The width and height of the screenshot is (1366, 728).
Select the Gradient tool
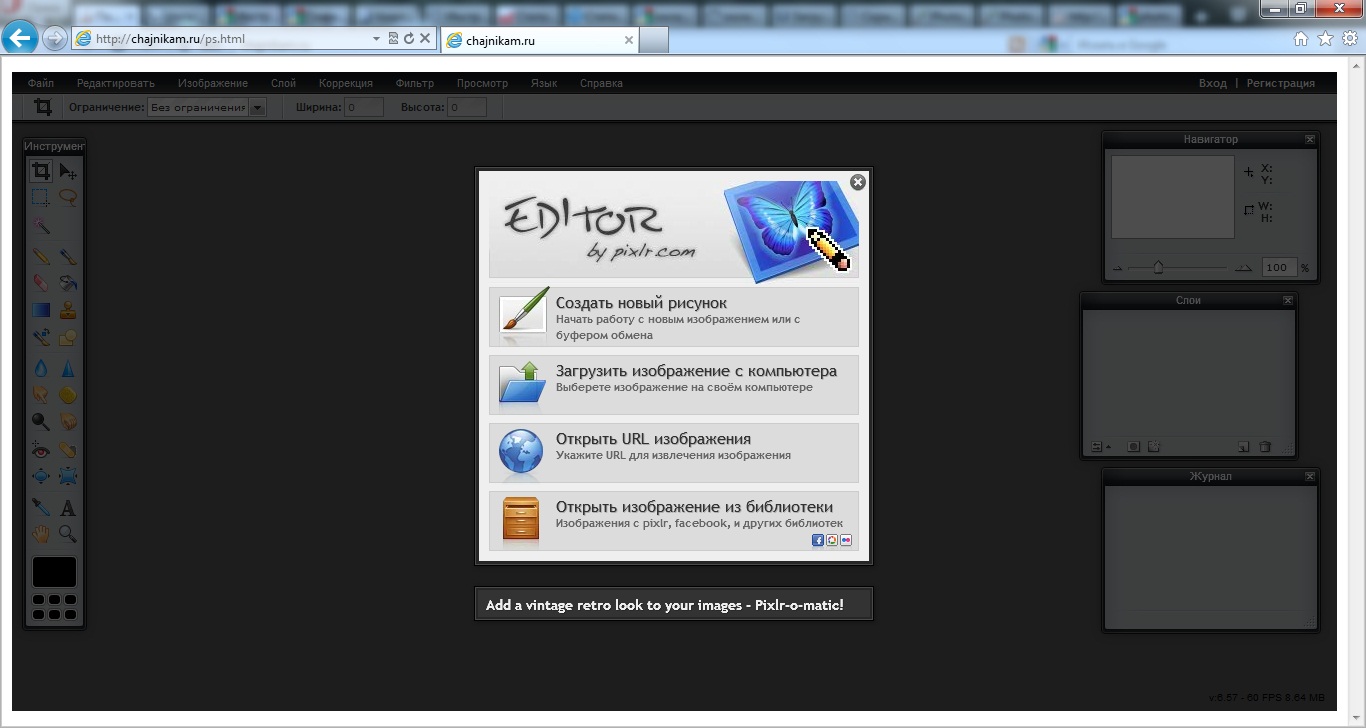(x=41, y=311)
